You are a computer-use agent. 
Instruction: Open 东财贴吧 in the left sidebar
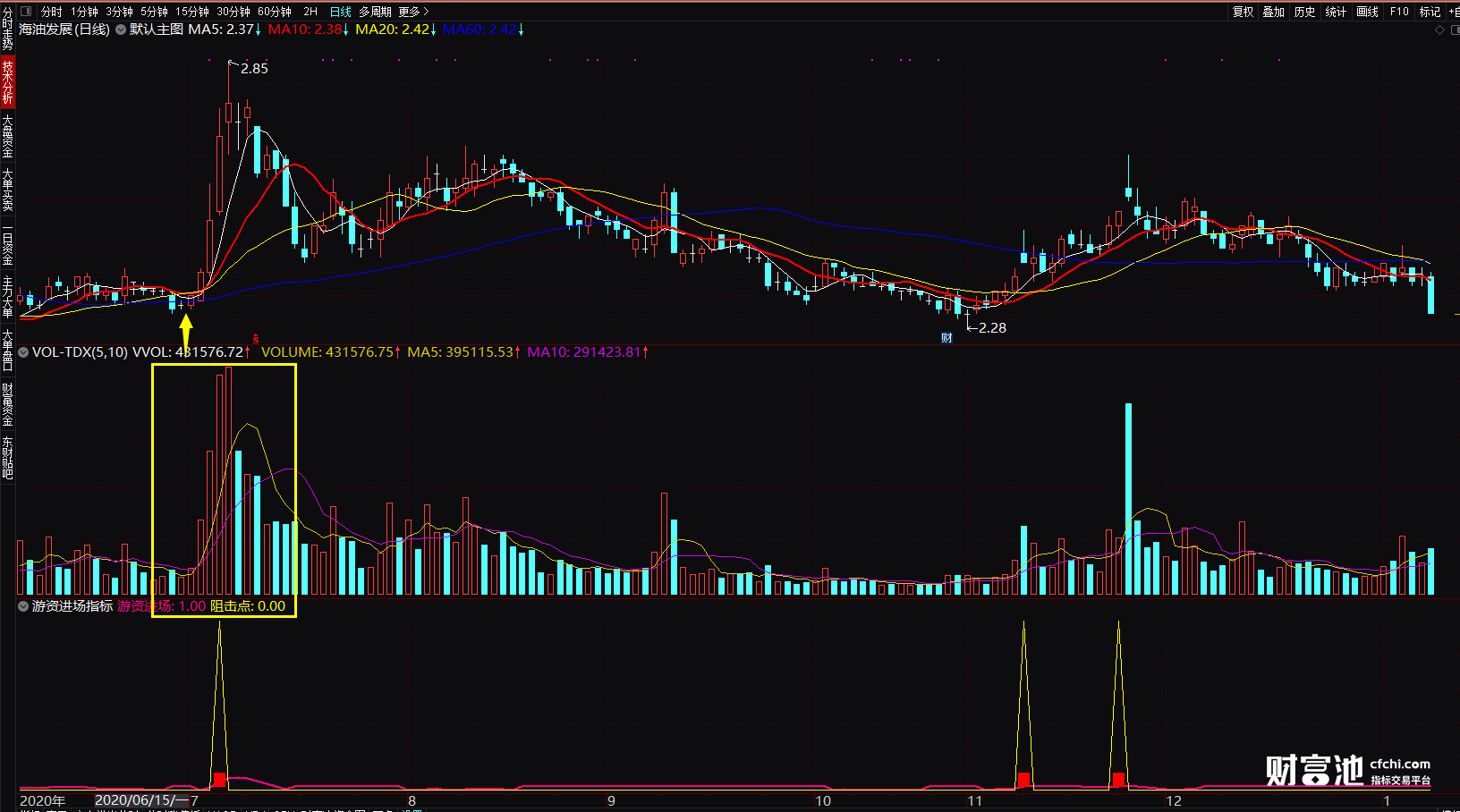(7, 458)
